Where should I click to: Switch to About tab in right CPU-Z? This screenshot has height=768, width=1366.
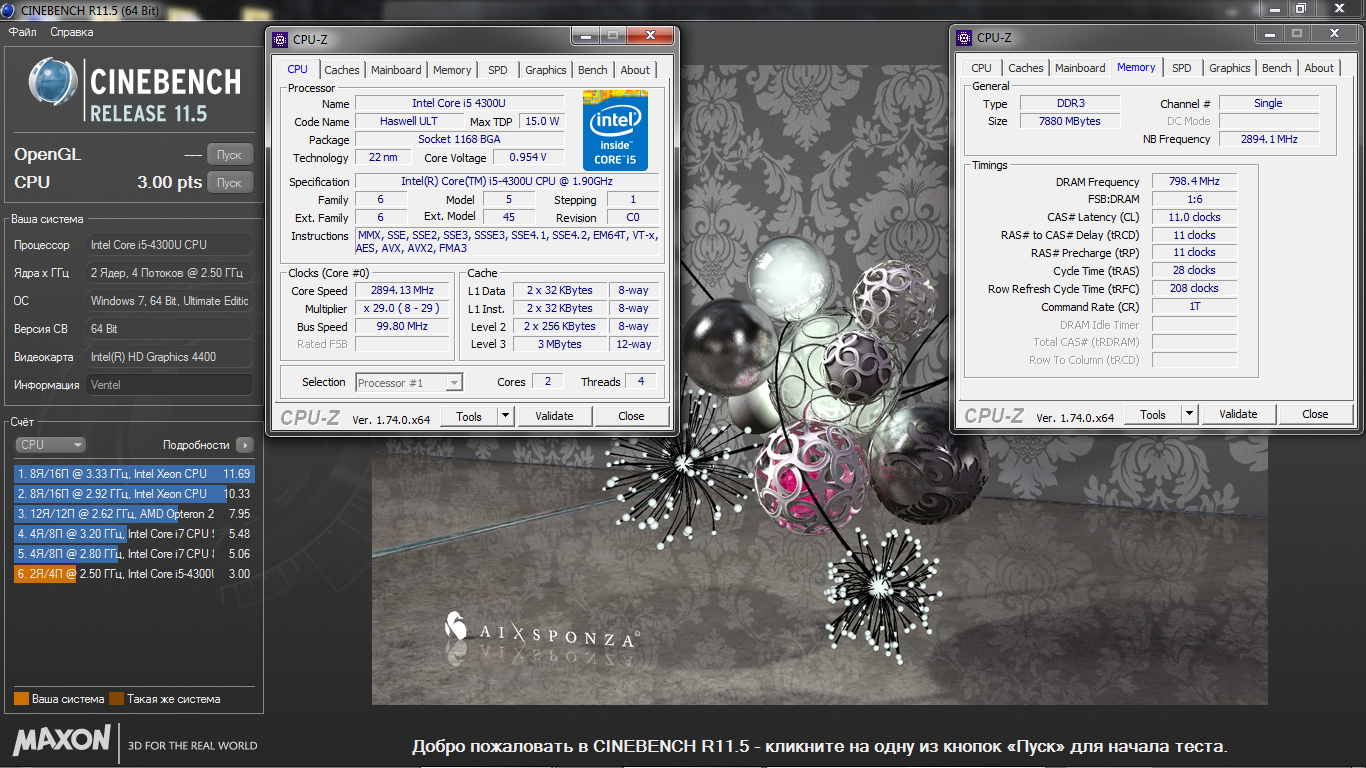(1319, 68)
